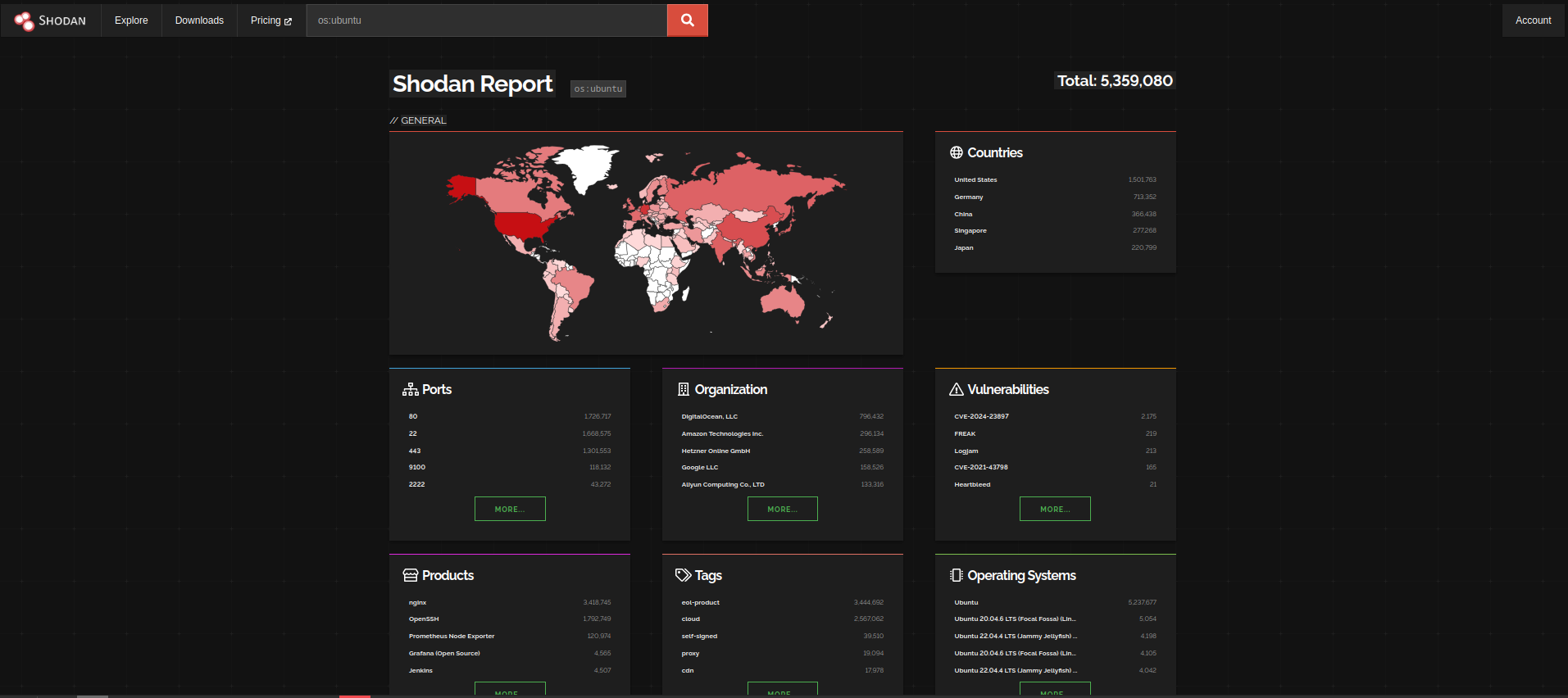Image resolution: width=1568 pixels, height=698 pixels.
Task: Open the Explore menu item
Action: point(131,20)
